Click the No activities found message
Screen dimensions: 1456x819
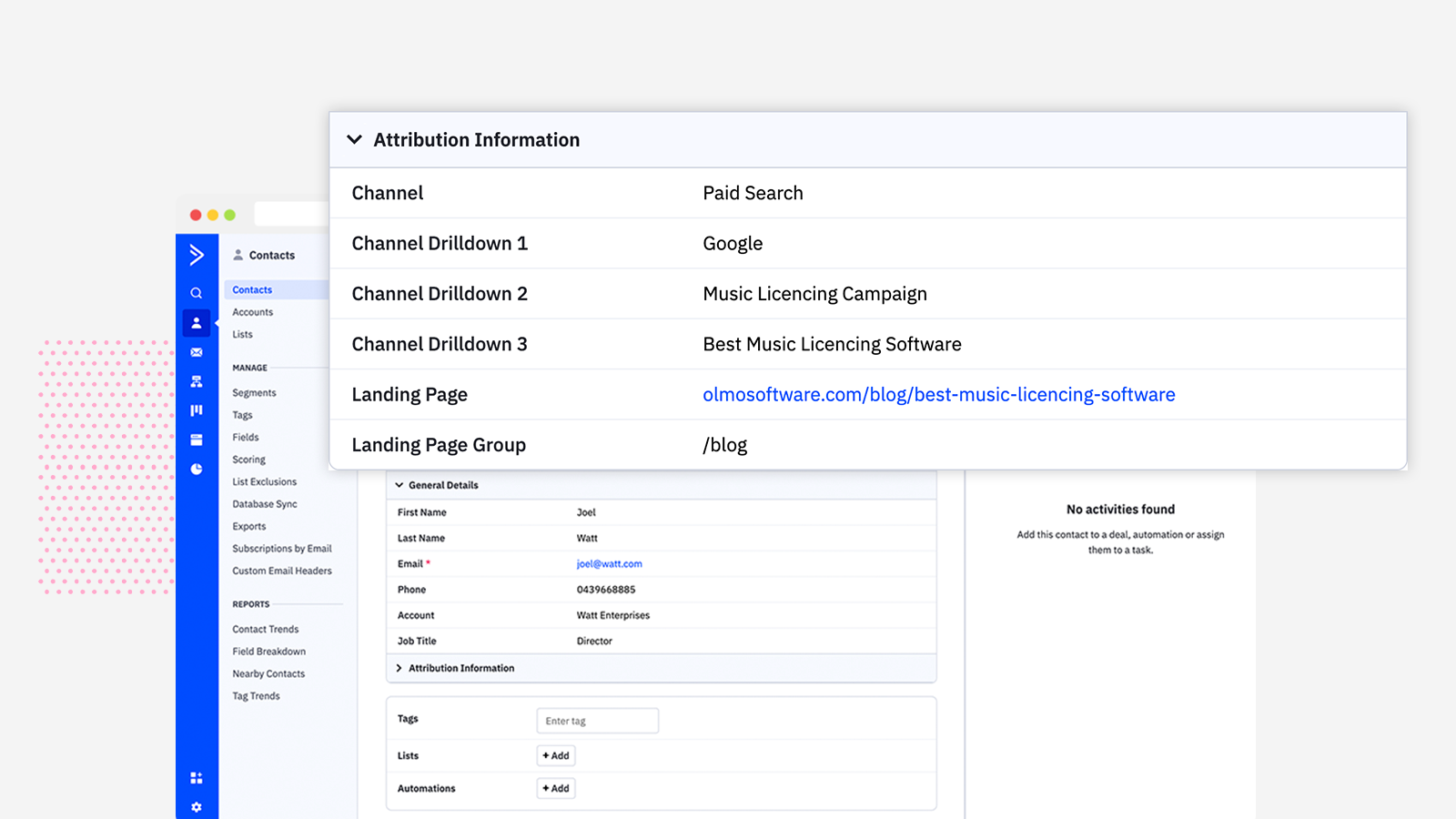point(1120,510)
